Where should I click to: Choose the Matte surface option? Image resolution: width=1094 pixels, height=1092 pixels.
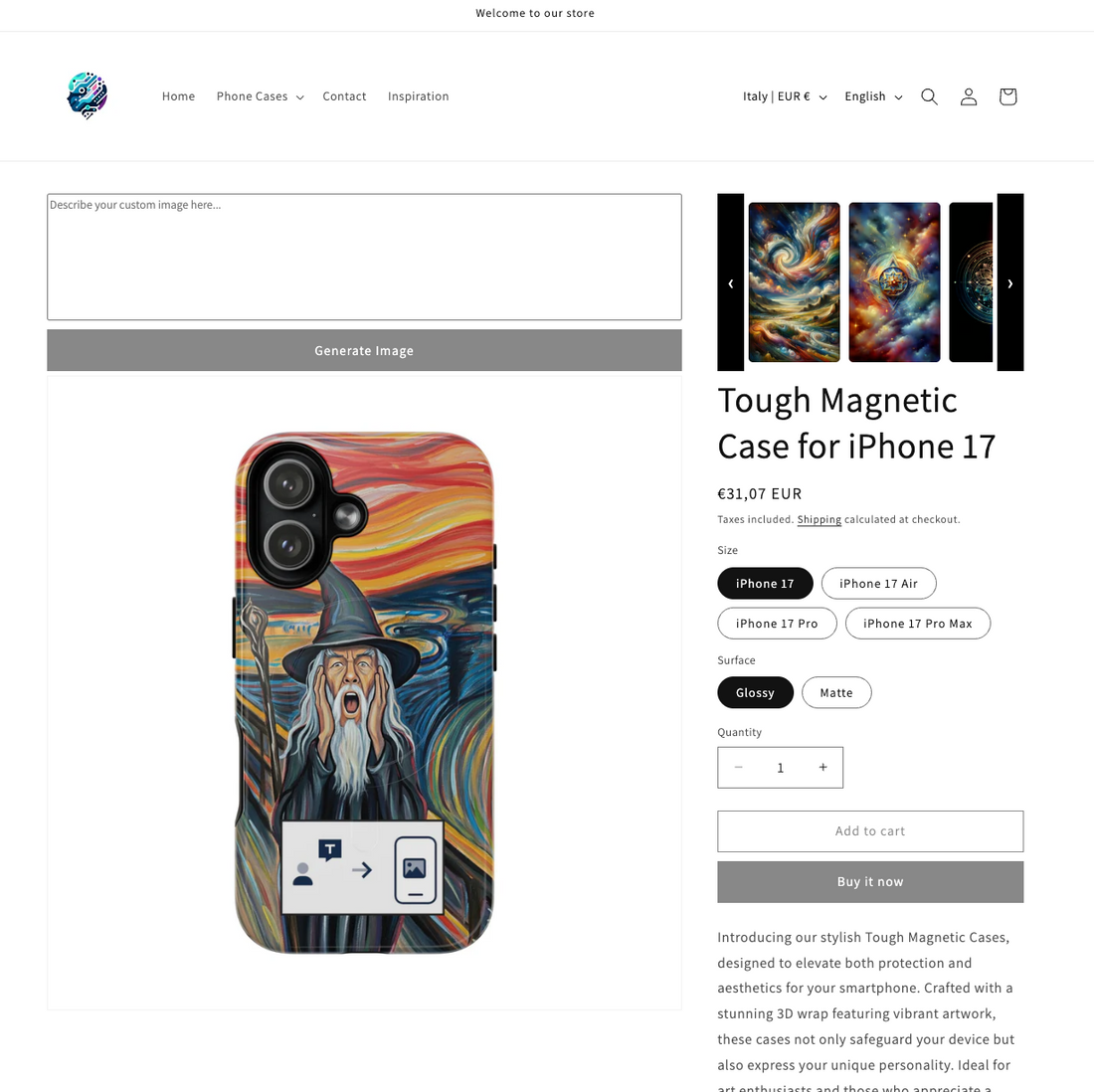click(836, 693)
